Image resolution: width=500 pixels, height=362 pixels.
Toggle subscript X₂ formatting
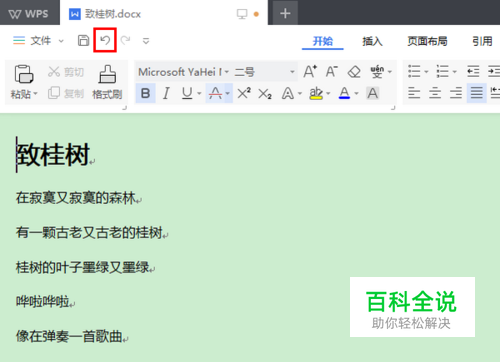tap(265, 94)
